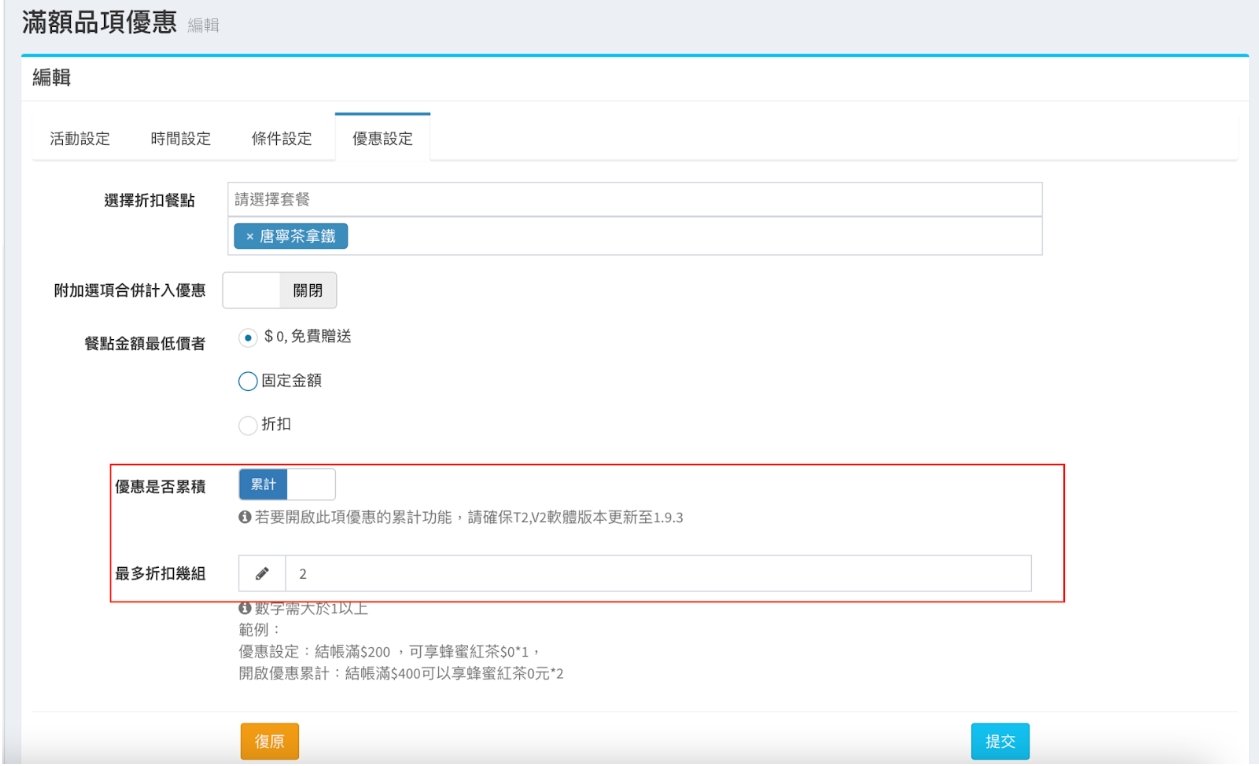This screenshot has height=766, width=1259.
Task: Select the 優惠設定 tab
Action: (x=382, y=139)
